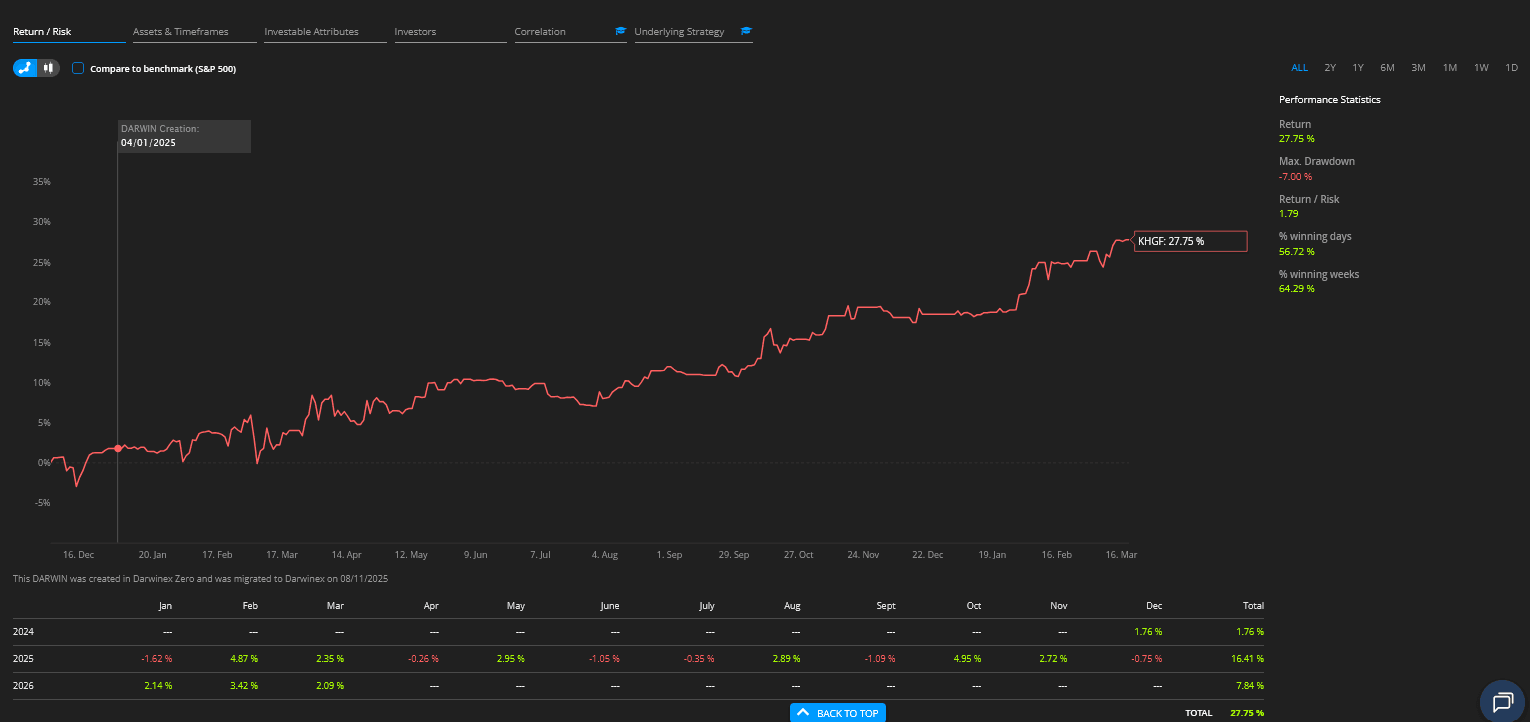Open the chat support bubble icon

[x=1502, y=702]
